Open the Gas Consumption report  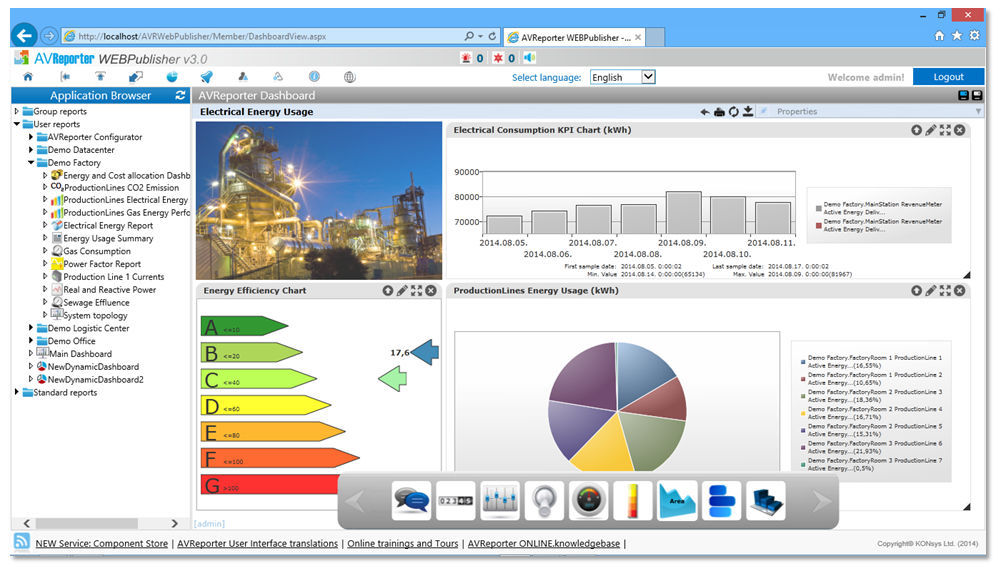(96, 251)
